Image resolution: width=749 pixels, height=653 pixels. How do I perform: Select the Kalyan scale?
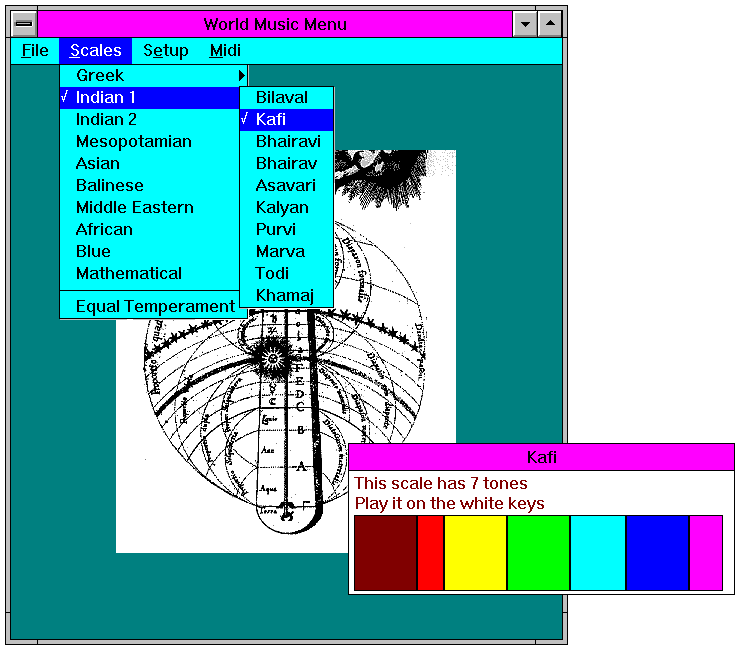tap(287, 207)
